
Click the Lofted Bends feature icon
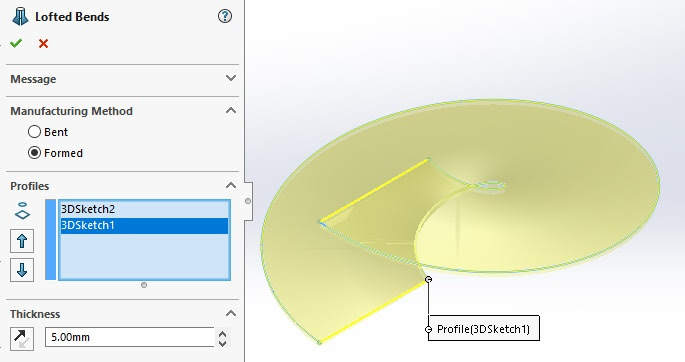click(20, 17)
